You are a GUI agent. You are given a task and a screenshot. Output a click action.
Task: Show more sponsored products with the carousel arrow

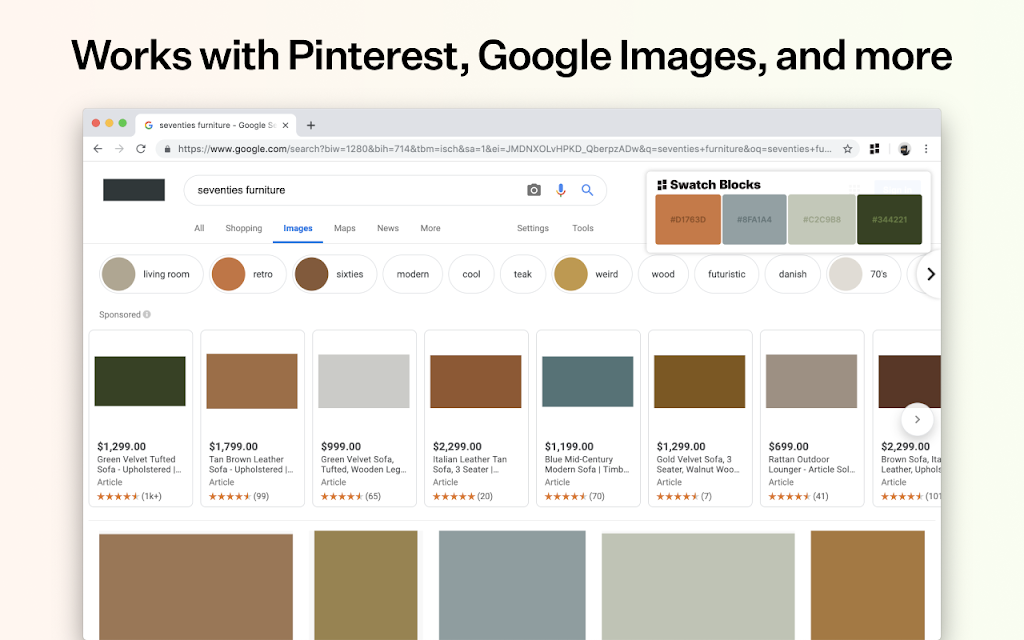pos(917,419)
